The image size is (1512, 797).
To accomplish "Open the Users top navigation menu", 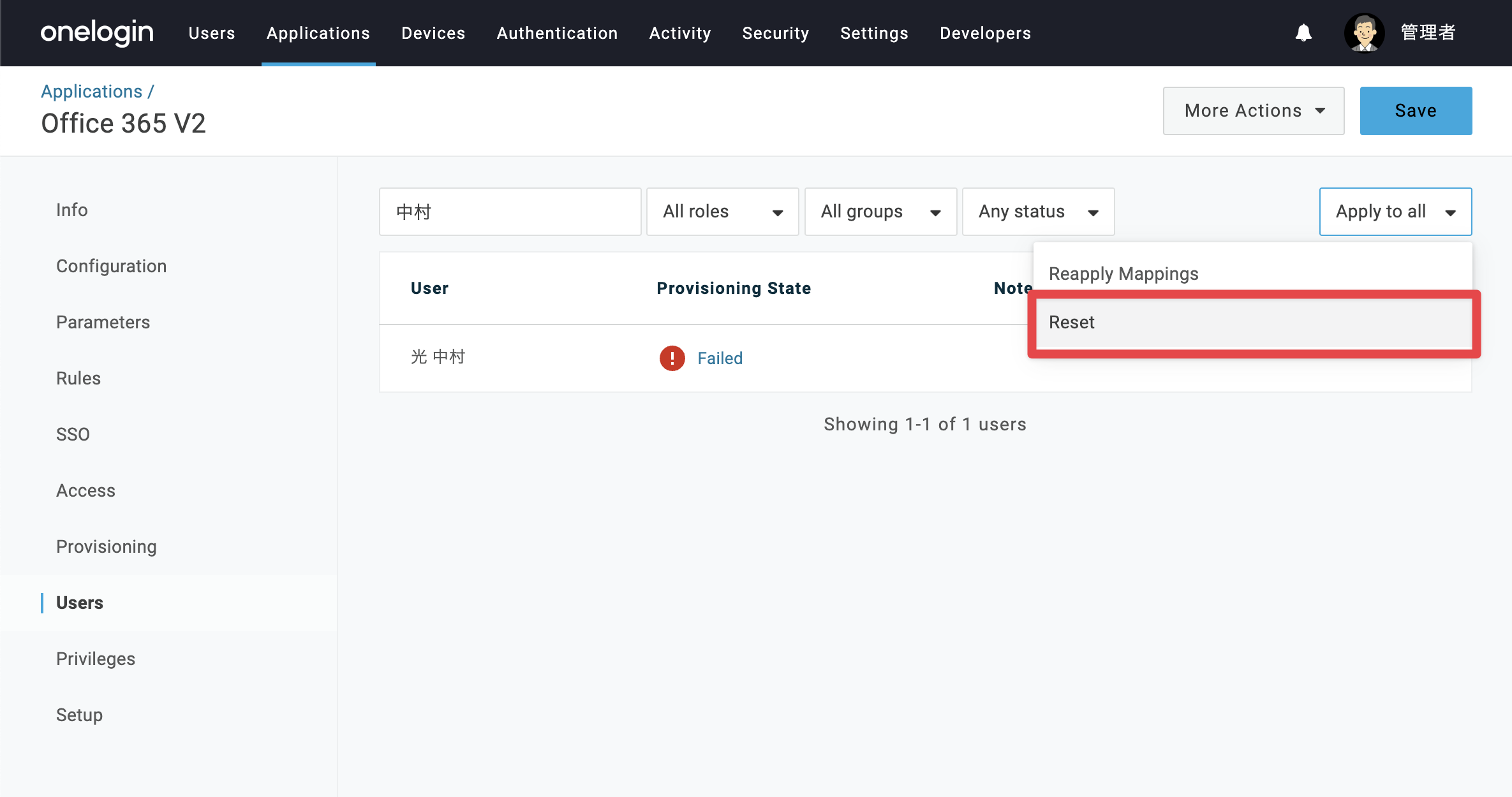I will (212, 33).
